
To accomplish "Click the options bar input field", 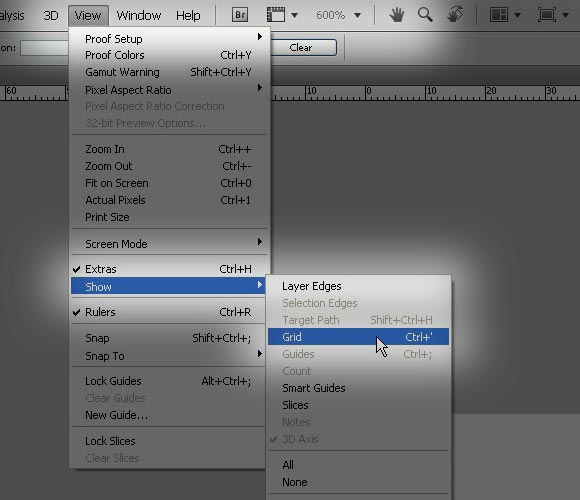I will coord(45,48).
